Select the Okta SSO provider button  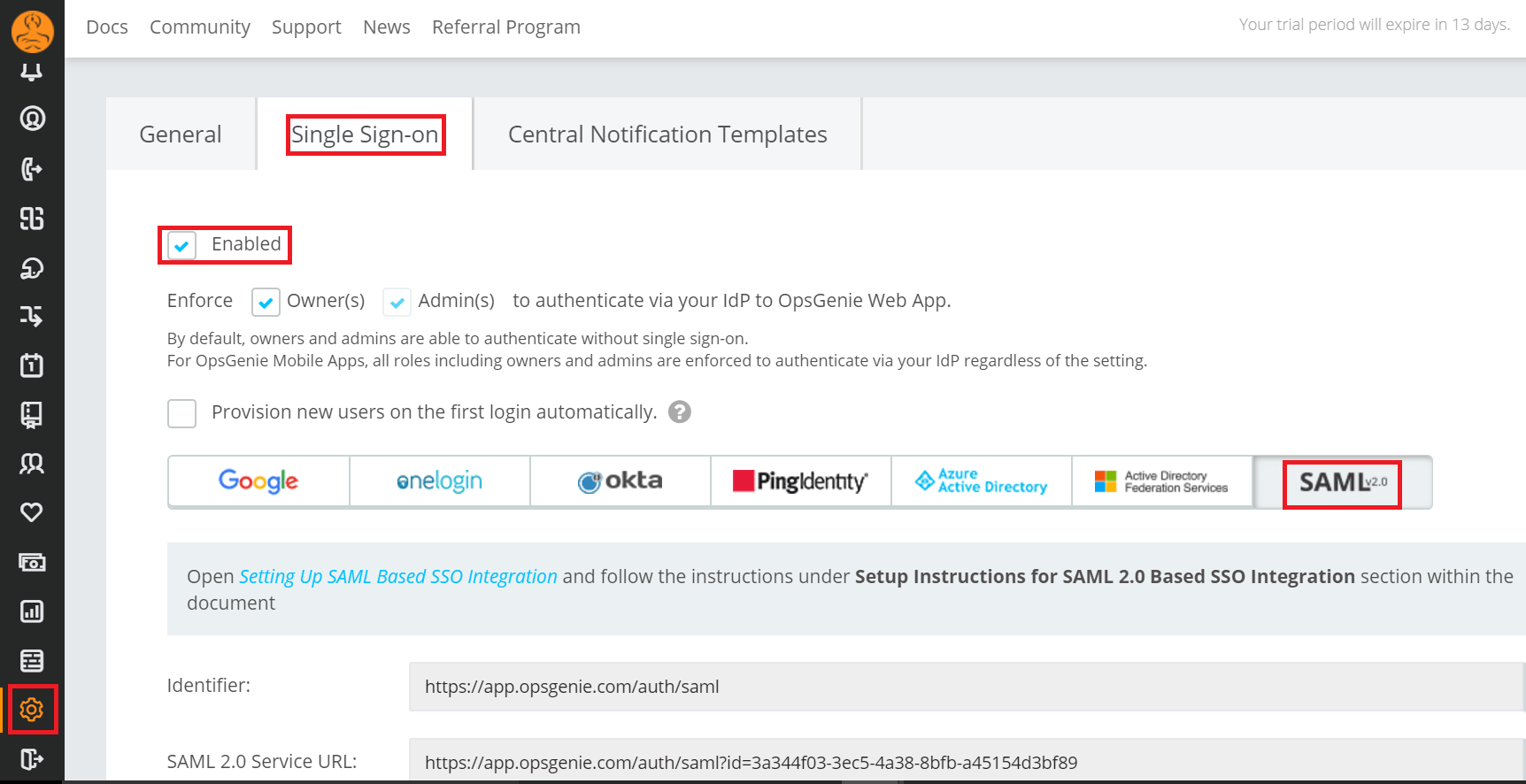(x=620, y=481)
